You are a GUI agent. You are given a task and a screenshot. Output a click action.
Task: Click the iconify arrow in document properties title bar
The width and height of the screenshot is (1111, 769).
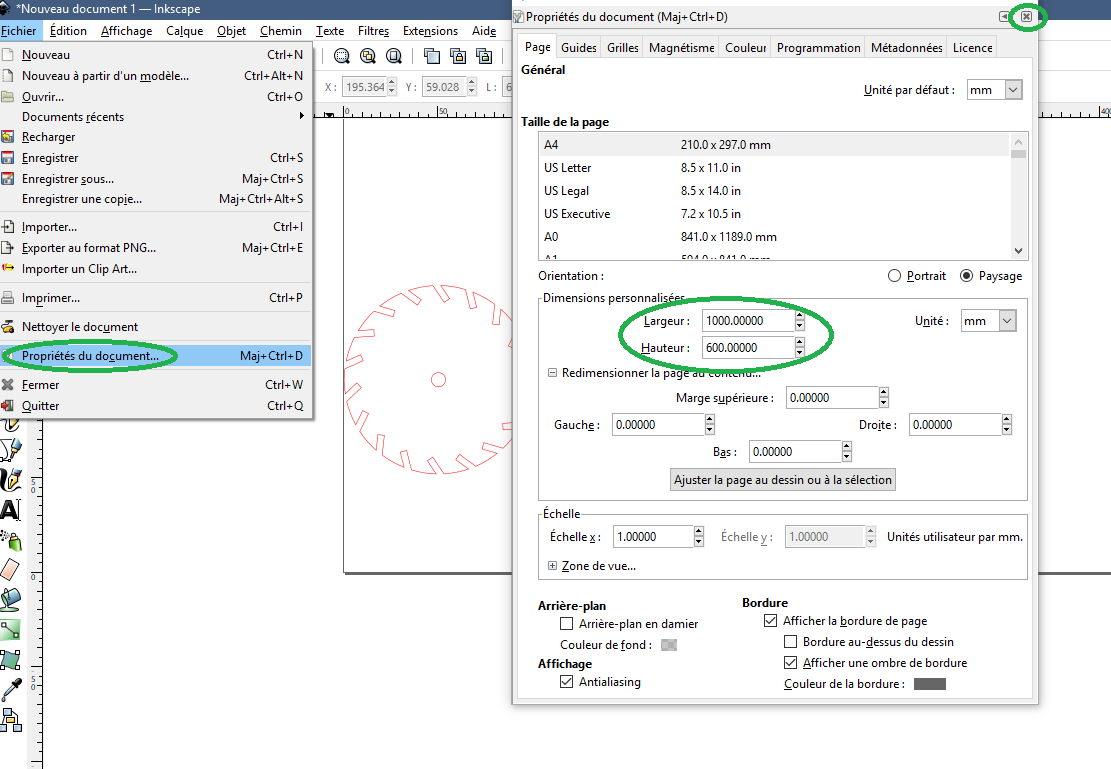[x=1005, y=16]
